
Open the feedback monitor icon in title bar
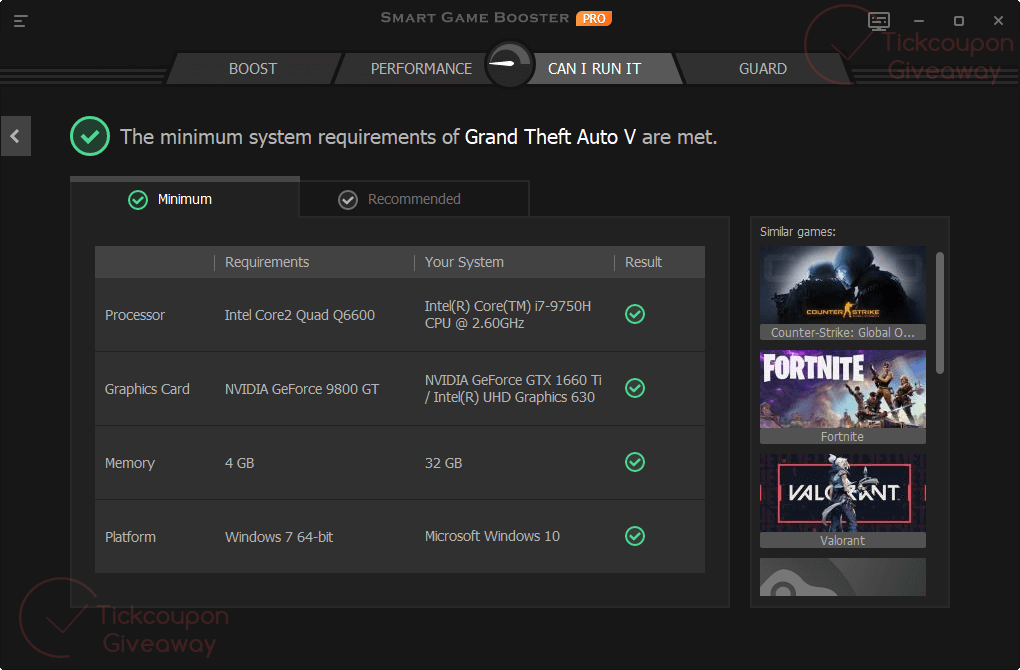pyautogui.click(x=879, y=21)
